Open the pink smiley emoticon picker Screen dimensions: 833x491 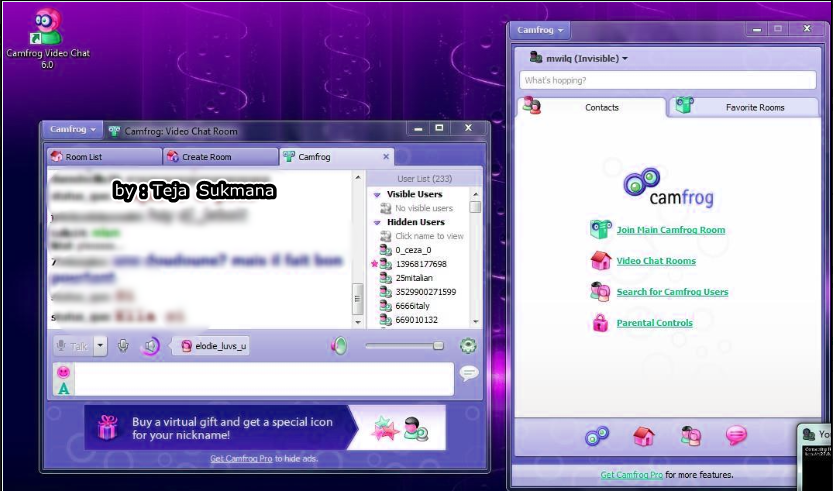click(x=64, y=372)
